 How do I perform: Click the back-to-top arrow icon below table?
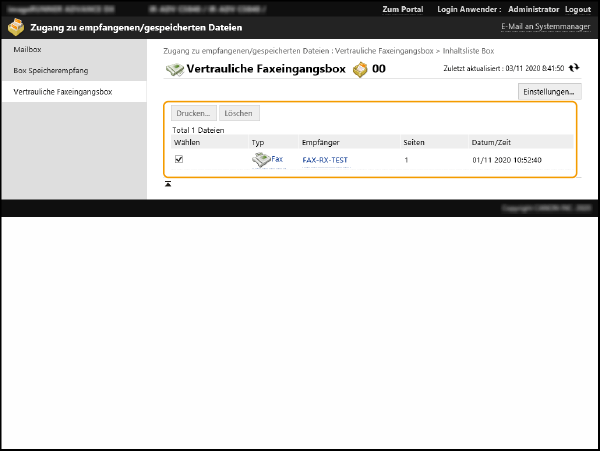168,184
